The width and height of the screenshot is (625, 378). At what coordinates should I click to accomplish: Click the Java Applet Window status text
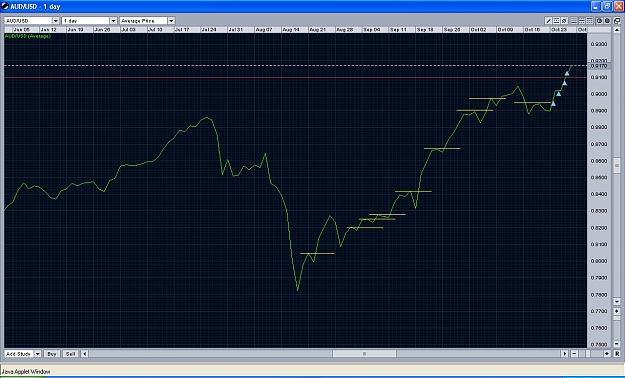coord(26,371)
